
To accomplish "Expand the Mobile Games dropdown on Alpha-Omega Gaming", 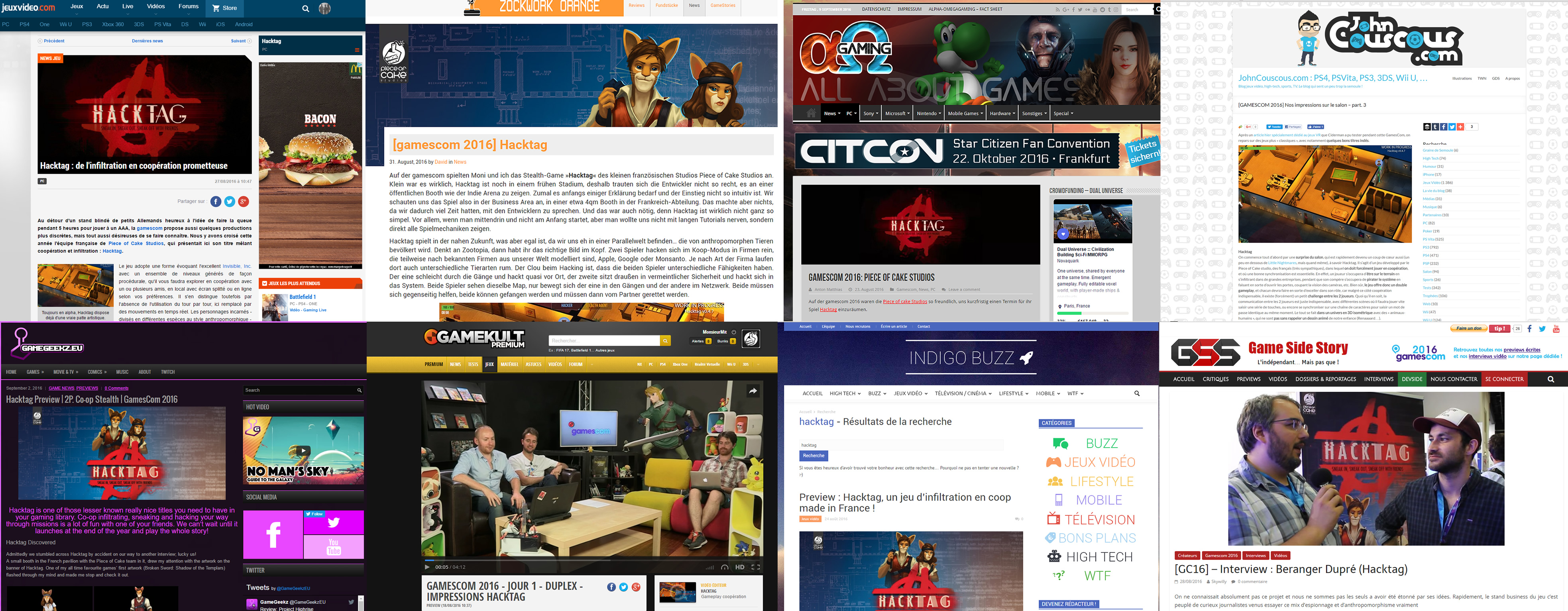I will coord(965,113).
